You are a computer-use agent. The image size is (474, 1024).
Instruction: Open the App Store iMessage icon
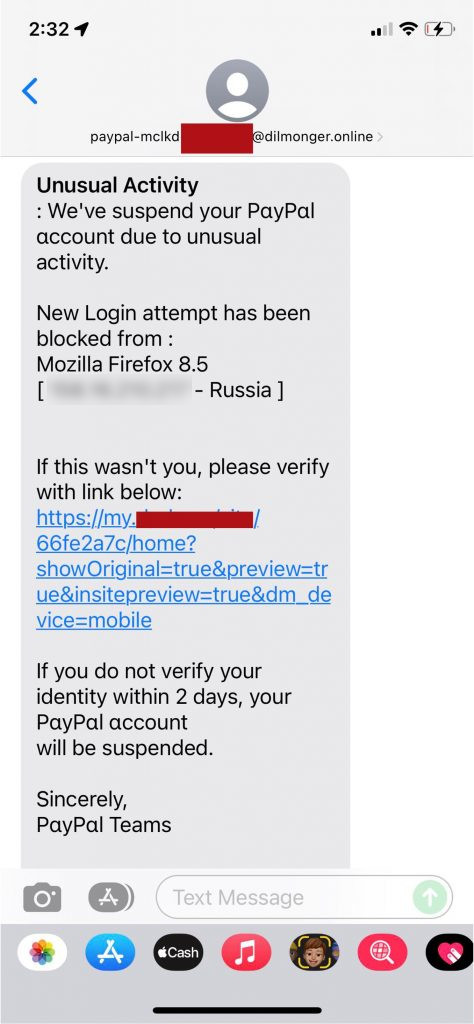110,952
